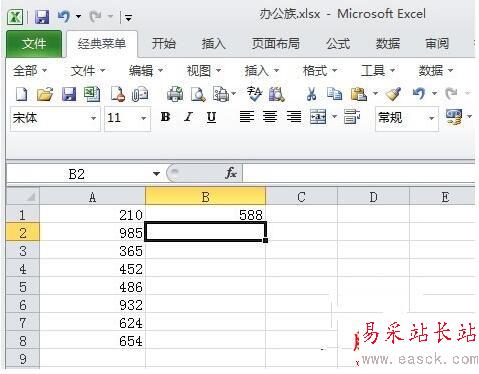Click the B2 name box field
Screen dimensions: 479x374
77,174
